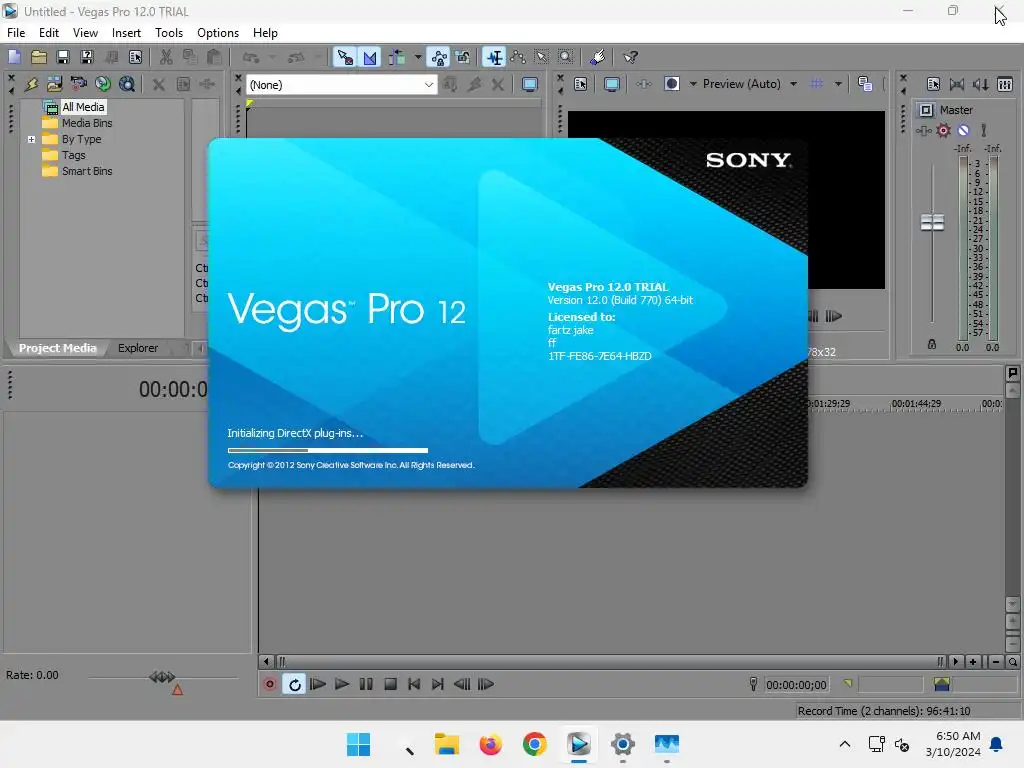
Task: Click the trimmer external monitor icon
Action: coord(530,84)
